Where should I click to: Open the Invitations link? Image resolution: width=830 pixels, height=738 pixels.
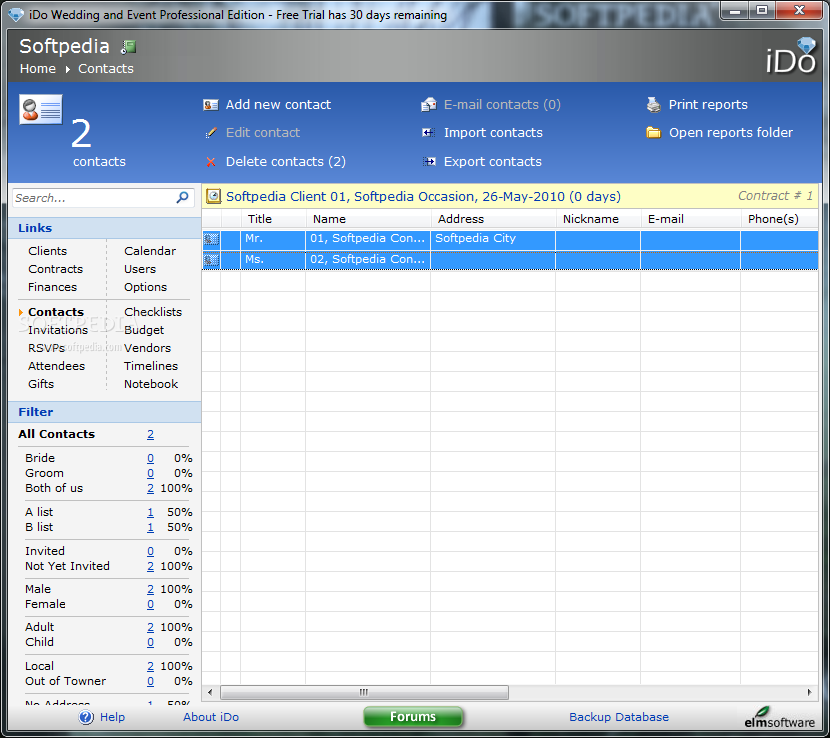tap(58, 330)
